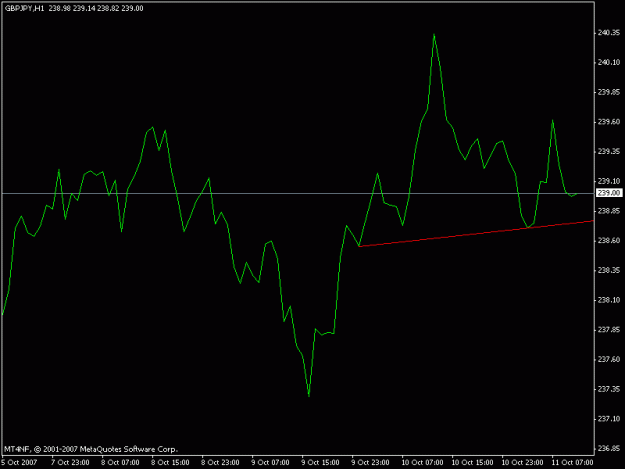Click the 239.85 price scale label
Screen dimensions: 625x469
[x=609, y=92]
